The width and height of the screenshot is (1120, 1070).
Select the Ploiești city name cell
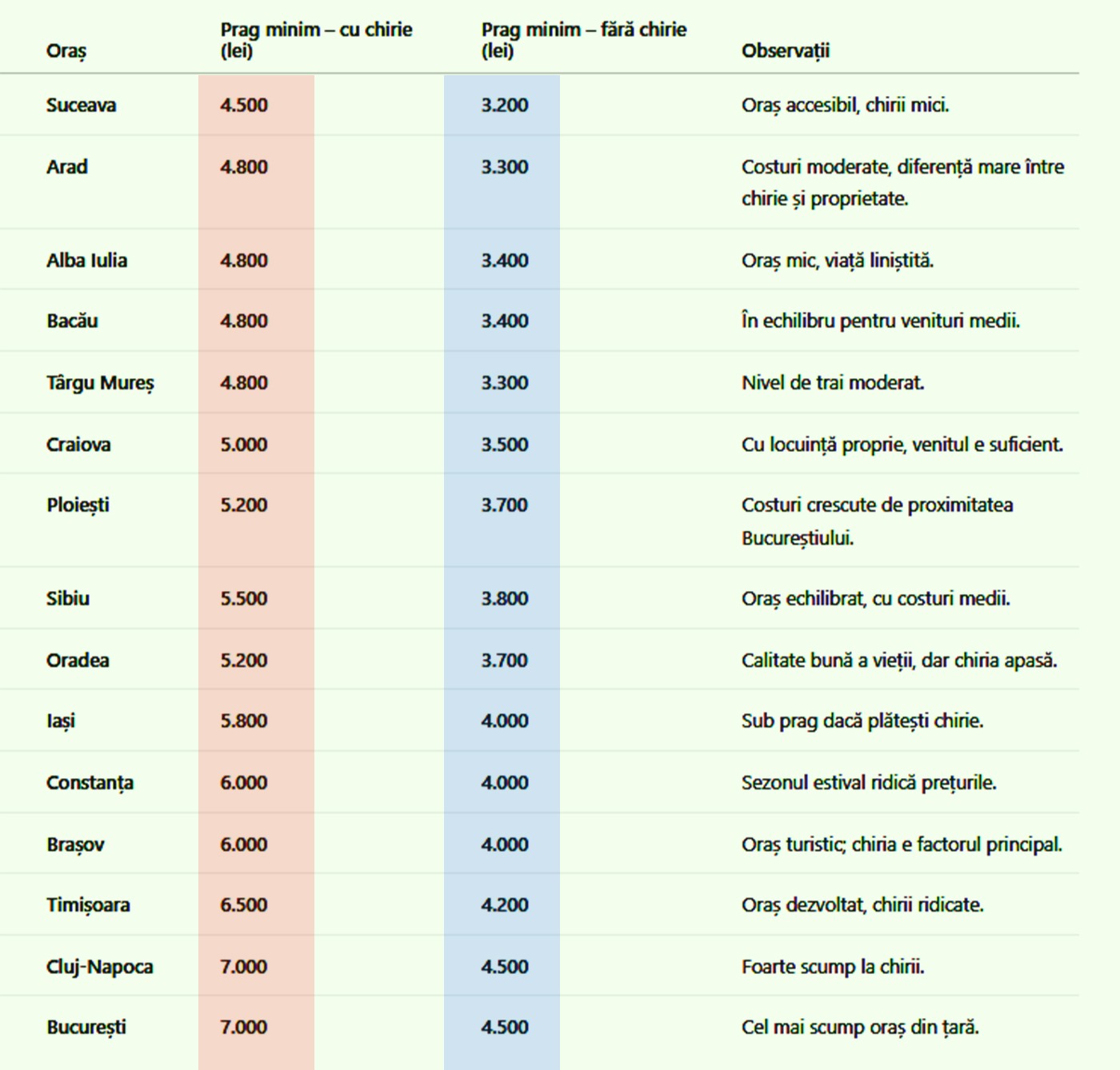[78, 505]
